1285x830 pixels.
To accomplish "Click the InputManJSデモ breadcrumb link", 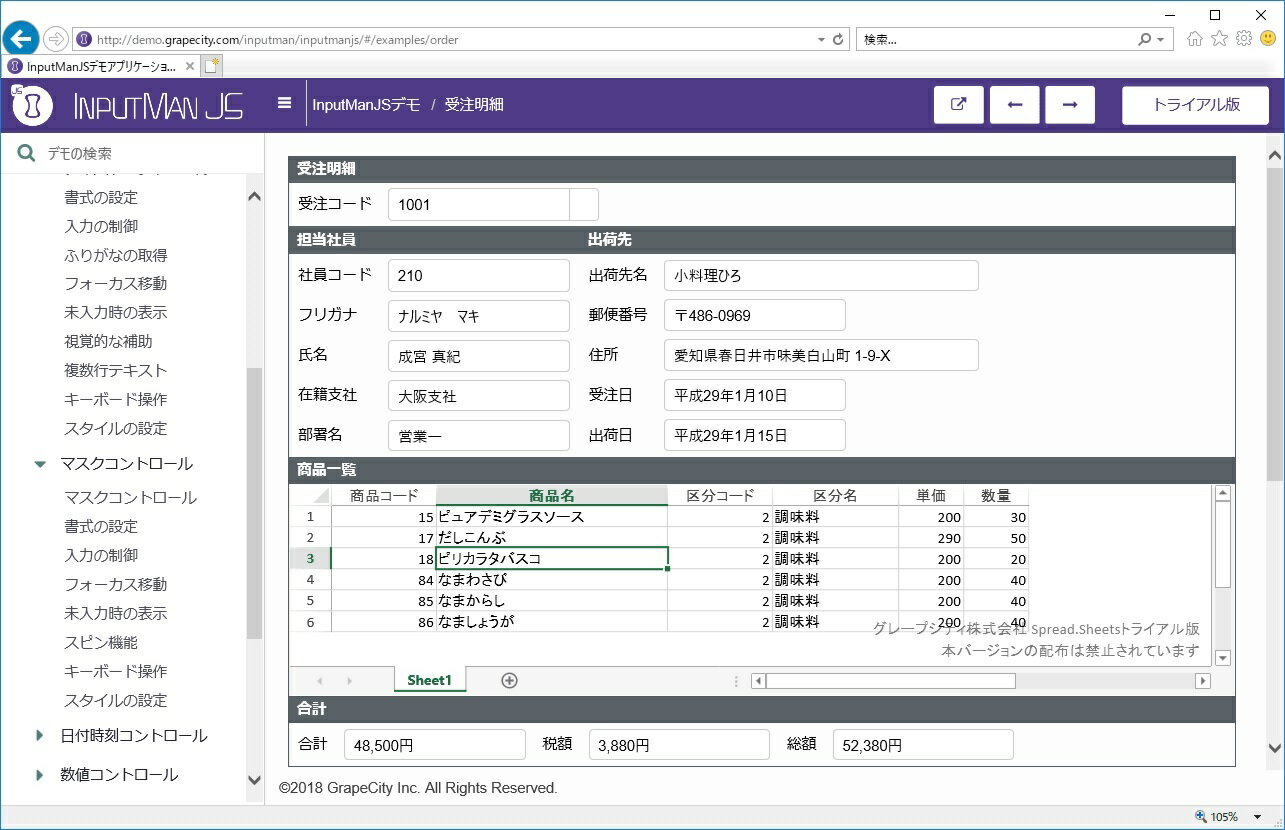I will click(366, 104).
